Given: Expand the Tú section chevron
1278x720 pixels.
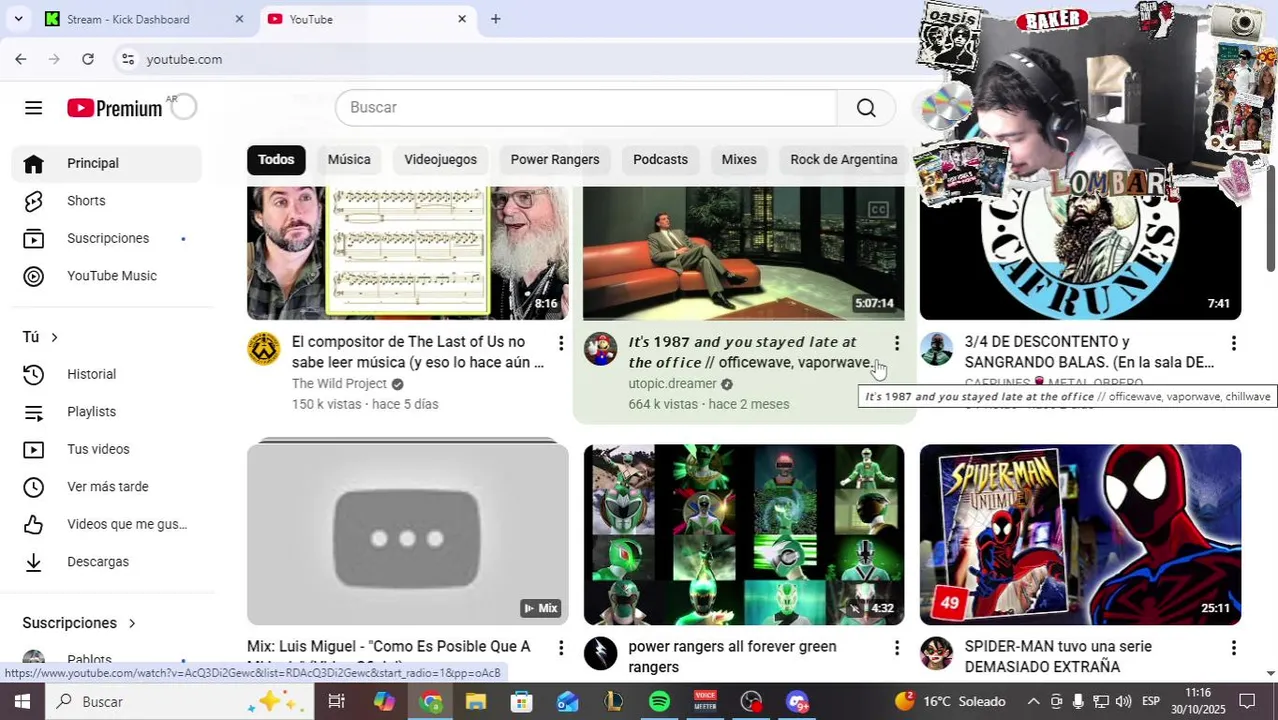Looking at the screenshot, I should point(54,337).
